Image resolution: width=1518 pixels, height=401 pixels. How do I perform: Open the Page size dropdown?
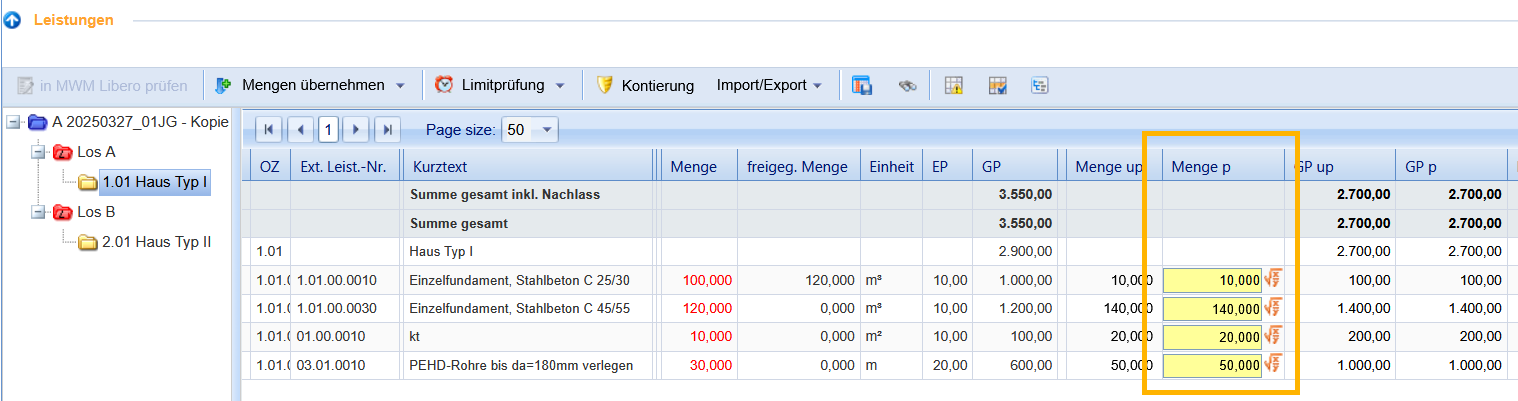click(546, 130)
